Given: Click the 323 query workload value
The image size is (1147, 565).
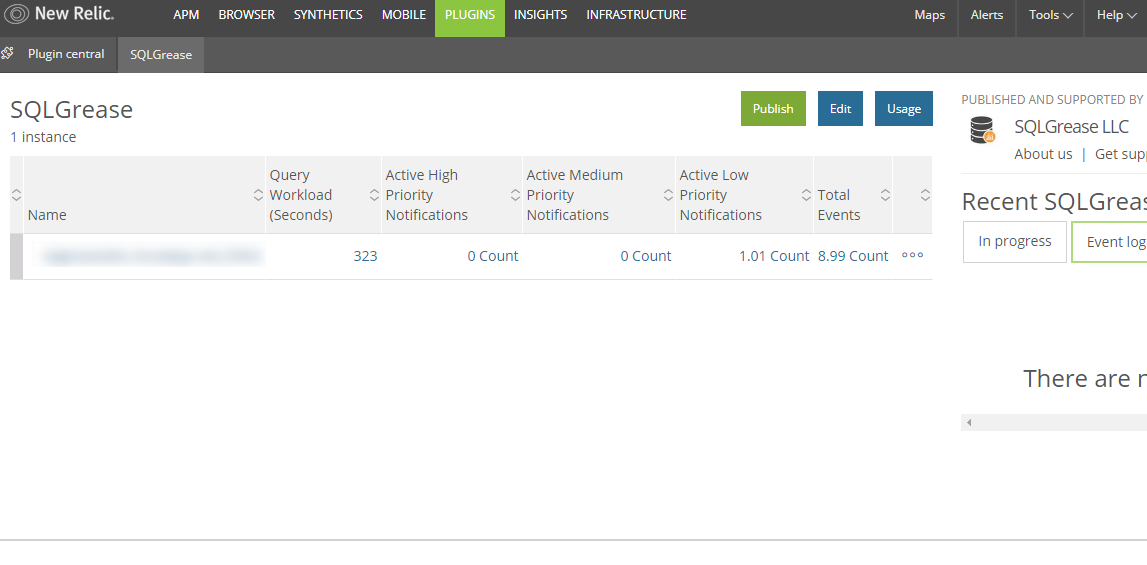Looking at the screenshot, I should (x=365, y=255).
